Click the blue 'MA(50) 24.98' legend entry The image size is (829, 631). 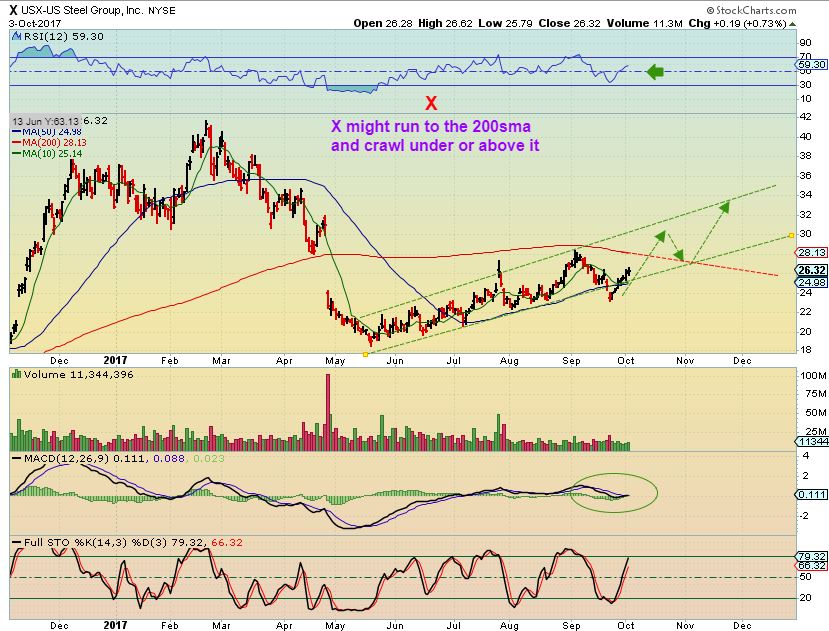(47, 132)
